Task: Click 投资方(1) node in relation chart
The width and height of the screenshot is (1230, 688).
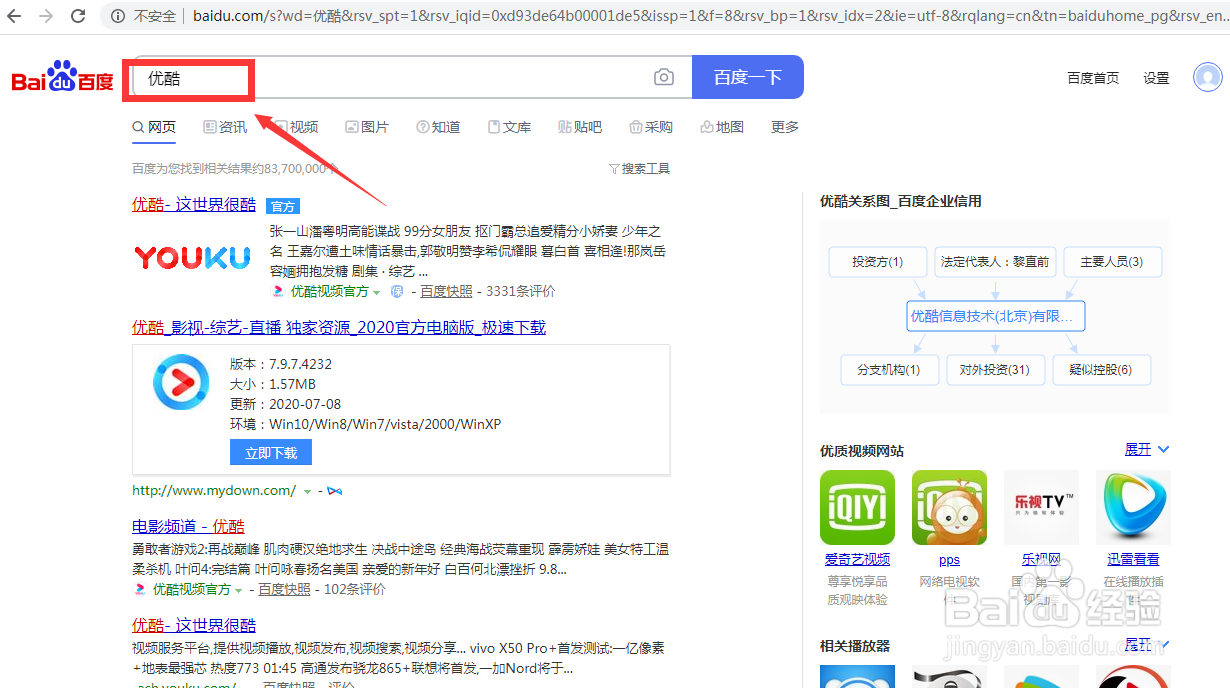Action: [877, 262]
